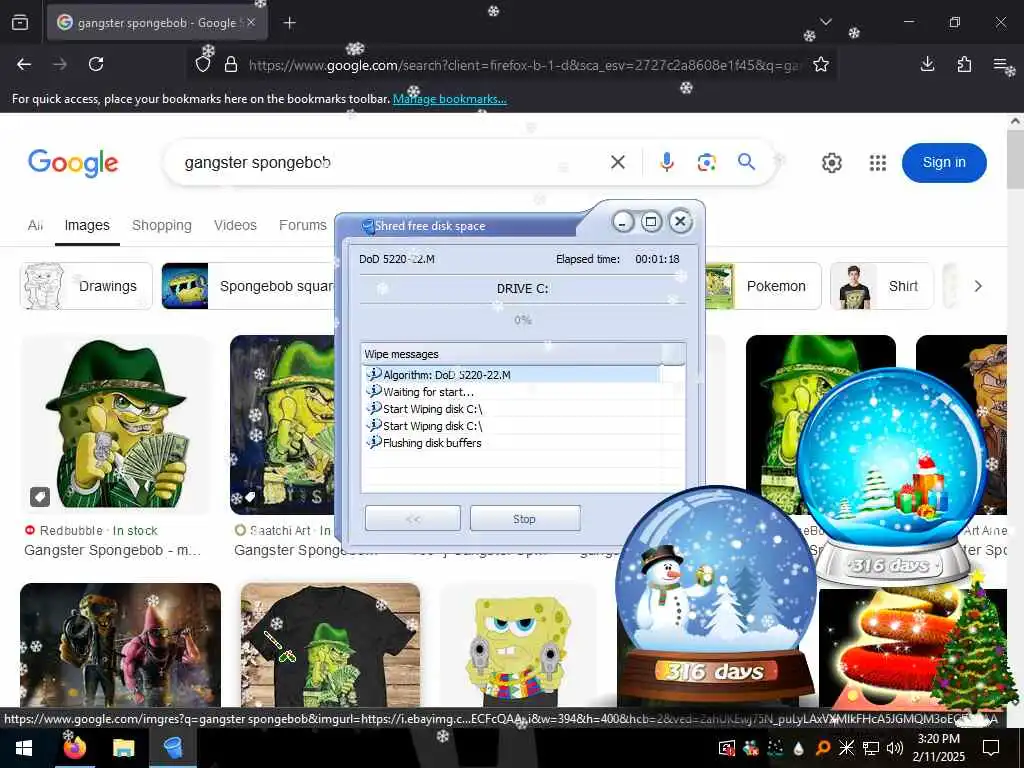Open the Spongebob with two pistols image
The height and width of the screenshot is (768, 1024).
[518, 645]
